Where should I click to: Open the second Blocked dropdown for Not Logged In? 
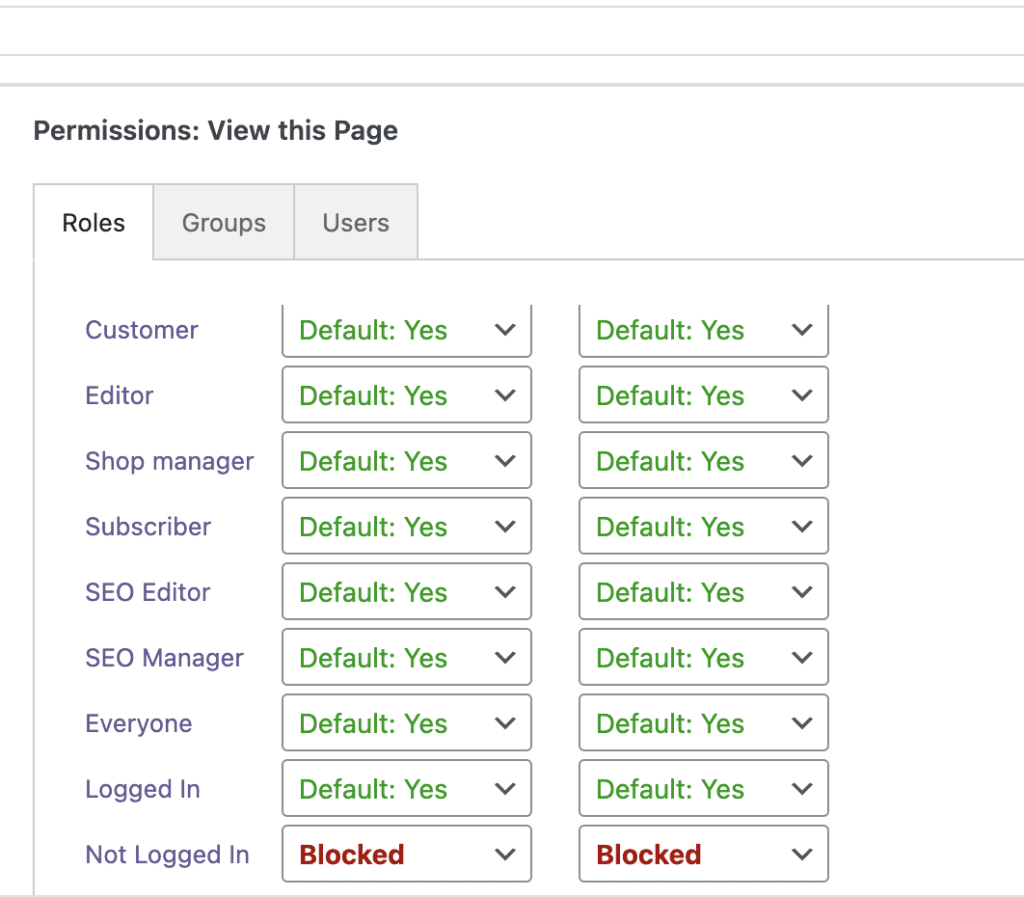(x=703, y=853)
